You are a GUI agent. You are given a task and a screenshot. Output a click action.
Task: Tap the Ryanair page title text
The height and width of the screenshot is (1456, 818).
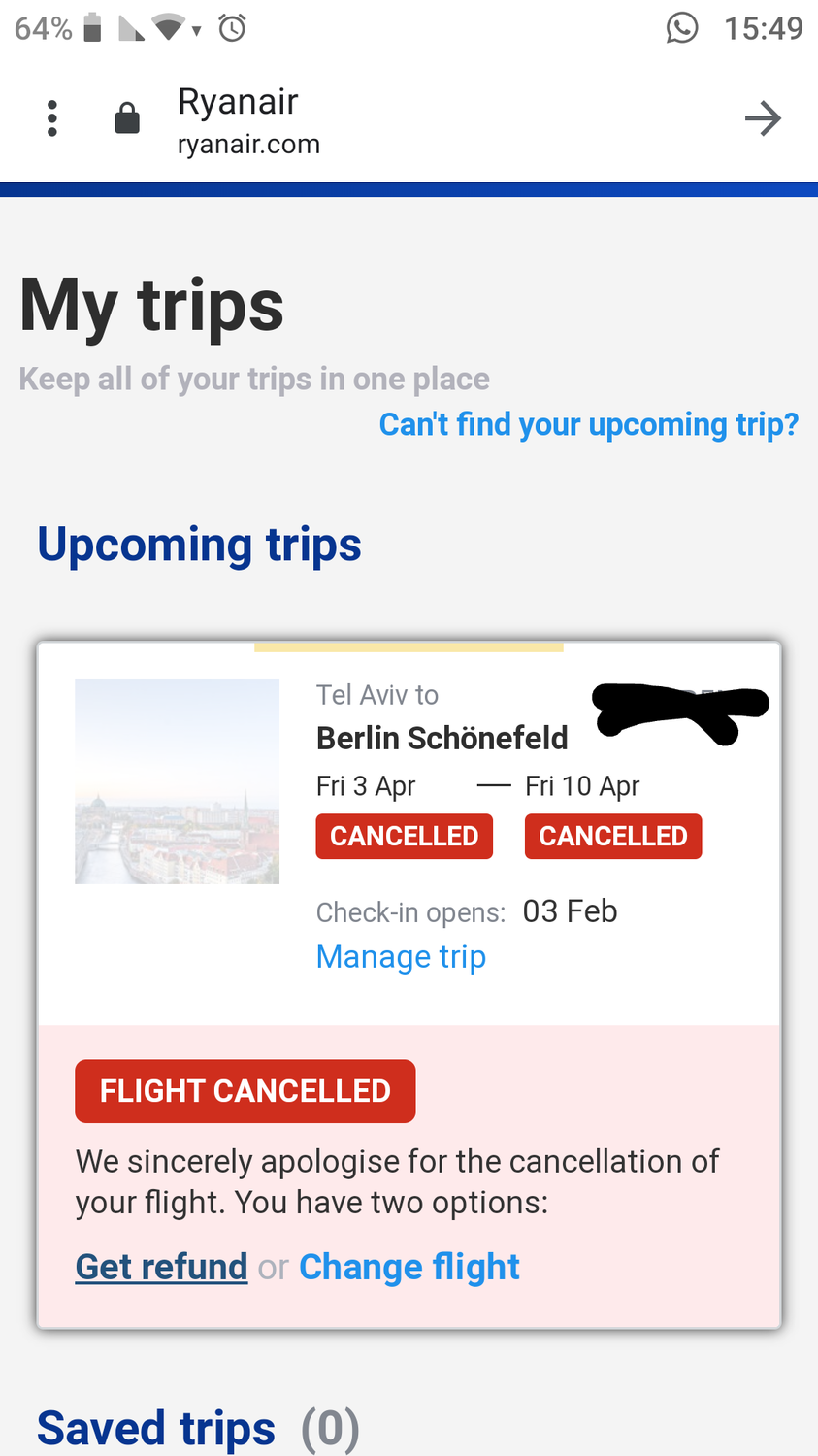(x=238, y=102)
